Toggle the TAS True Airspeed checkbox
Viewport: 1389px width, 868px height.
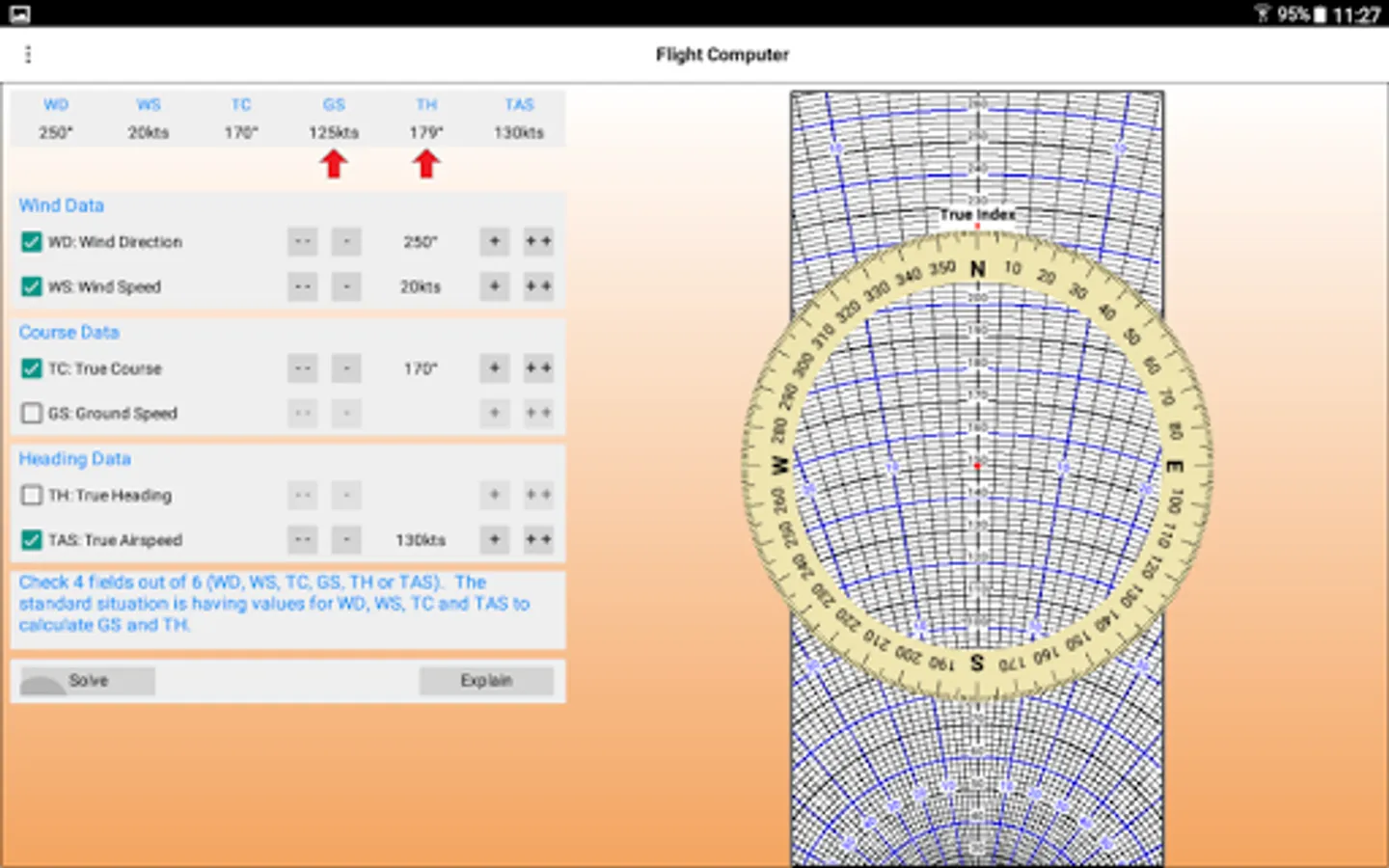click(x=32, y=540)
